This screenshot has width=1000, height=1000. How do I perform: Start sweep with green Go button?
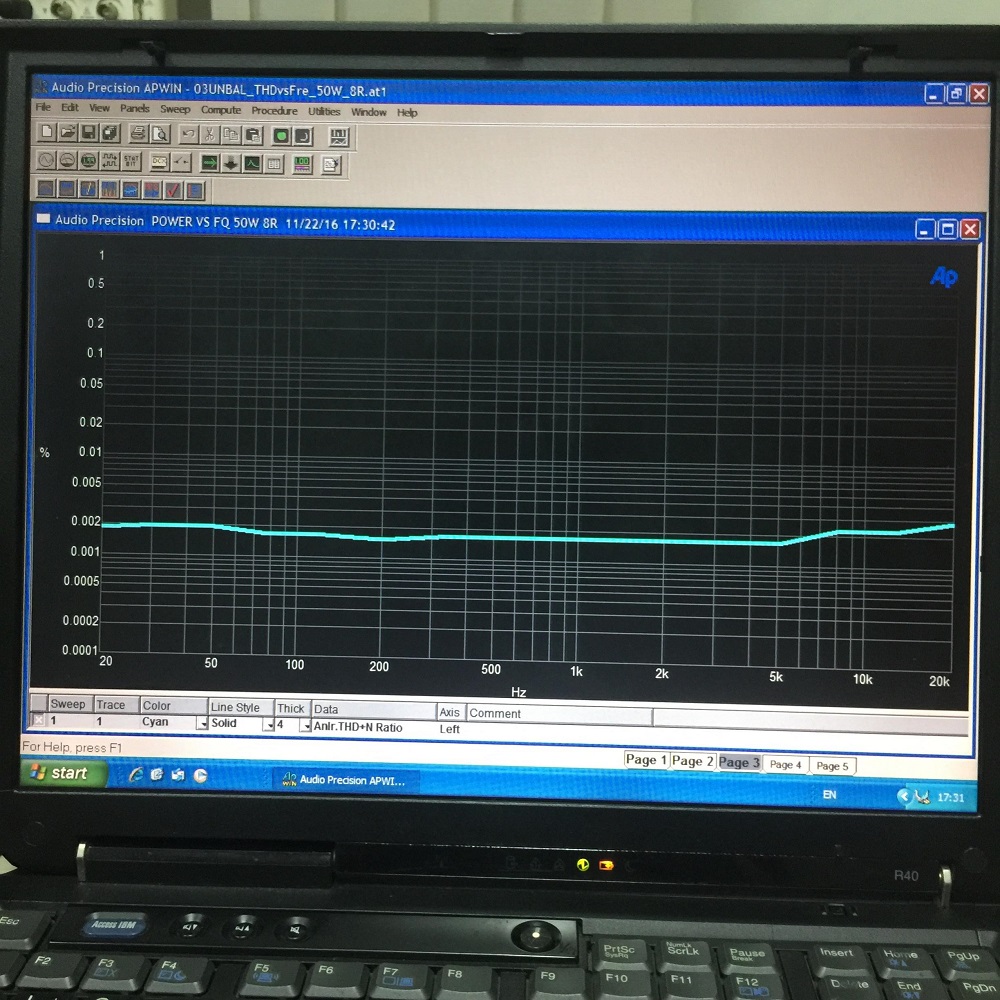tap(281, 136)
